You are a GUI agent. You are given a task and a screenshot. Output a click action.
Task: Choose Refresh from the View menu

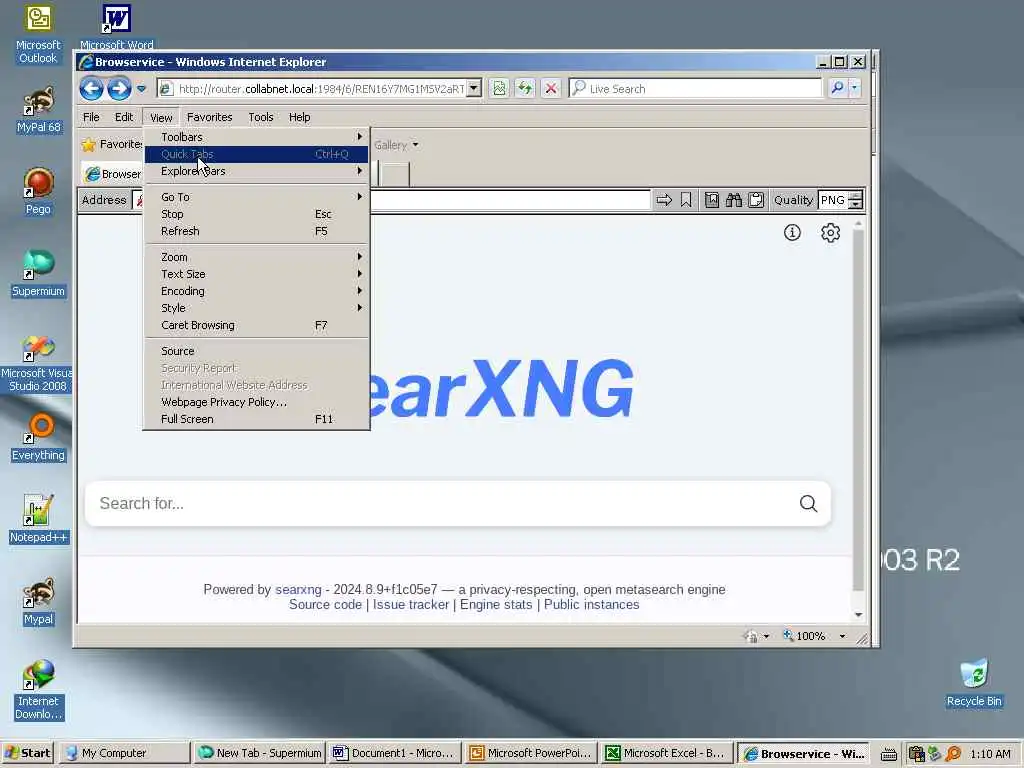tap(257, 231)
